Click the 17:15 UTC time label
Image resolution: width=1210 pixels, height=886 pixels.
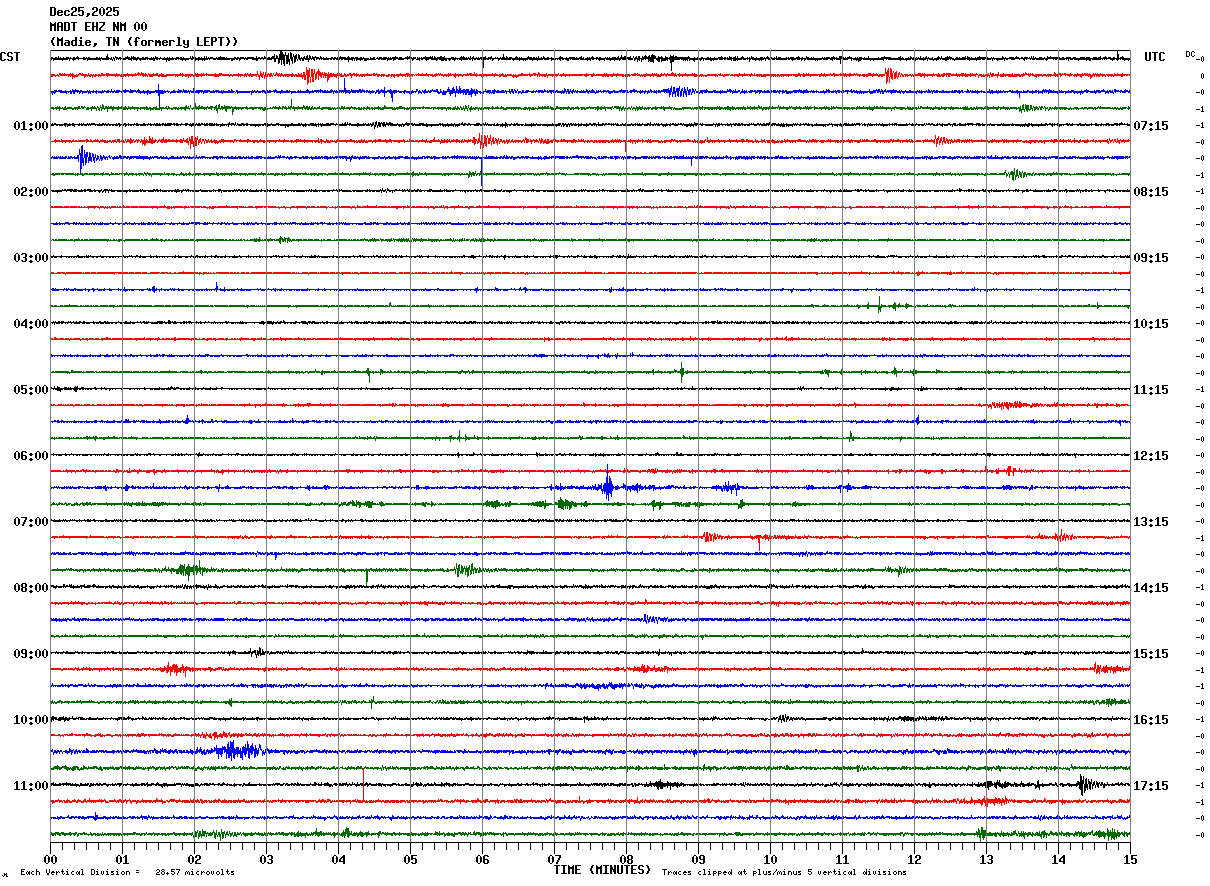pos(1152,786)
